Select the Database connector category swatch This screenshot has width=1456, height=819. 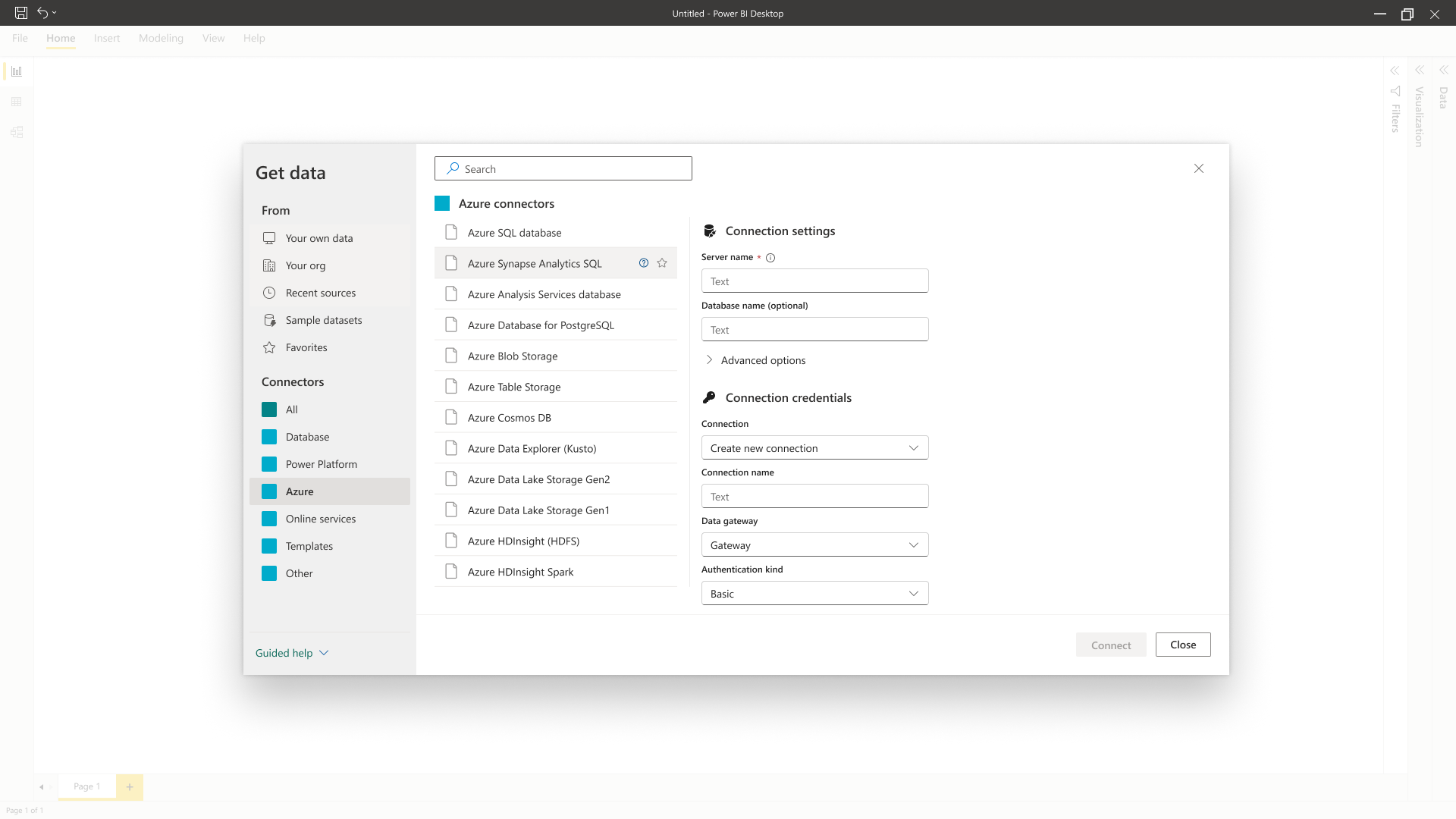pos(269,437)
